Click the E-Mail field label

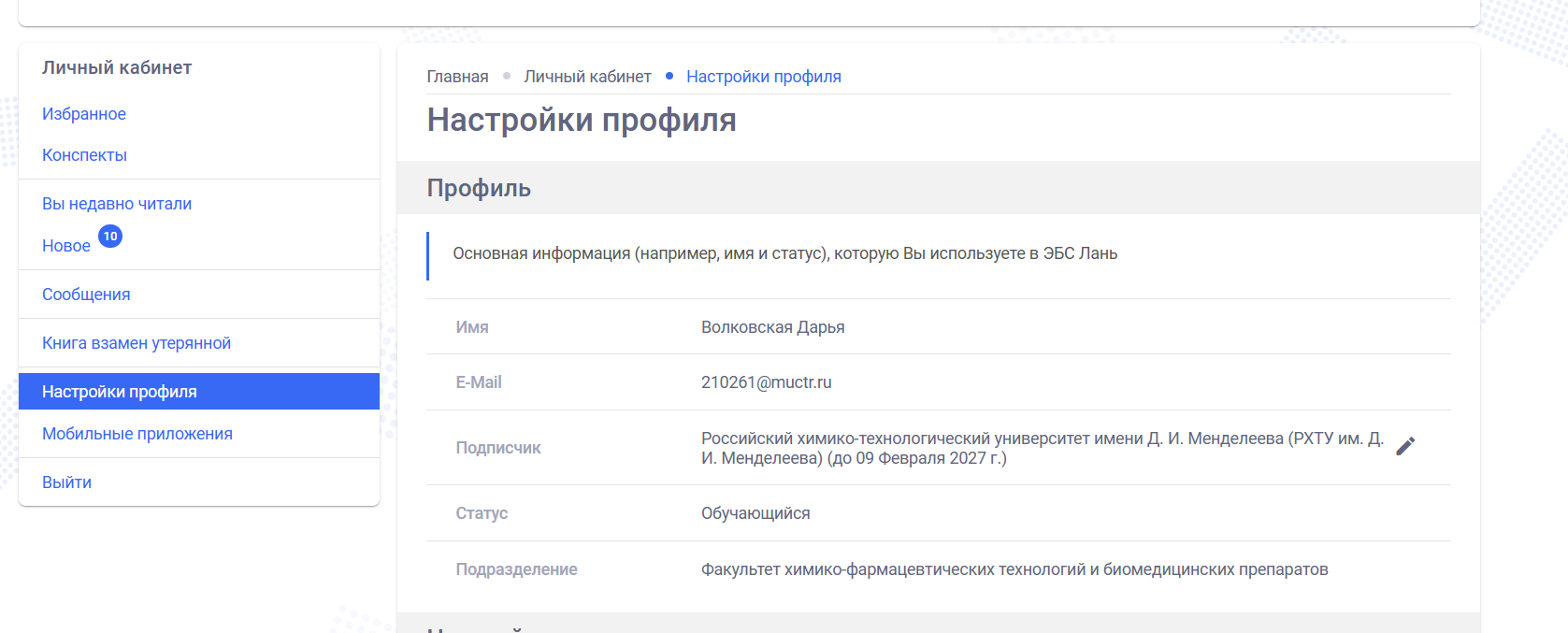(479, 382)
